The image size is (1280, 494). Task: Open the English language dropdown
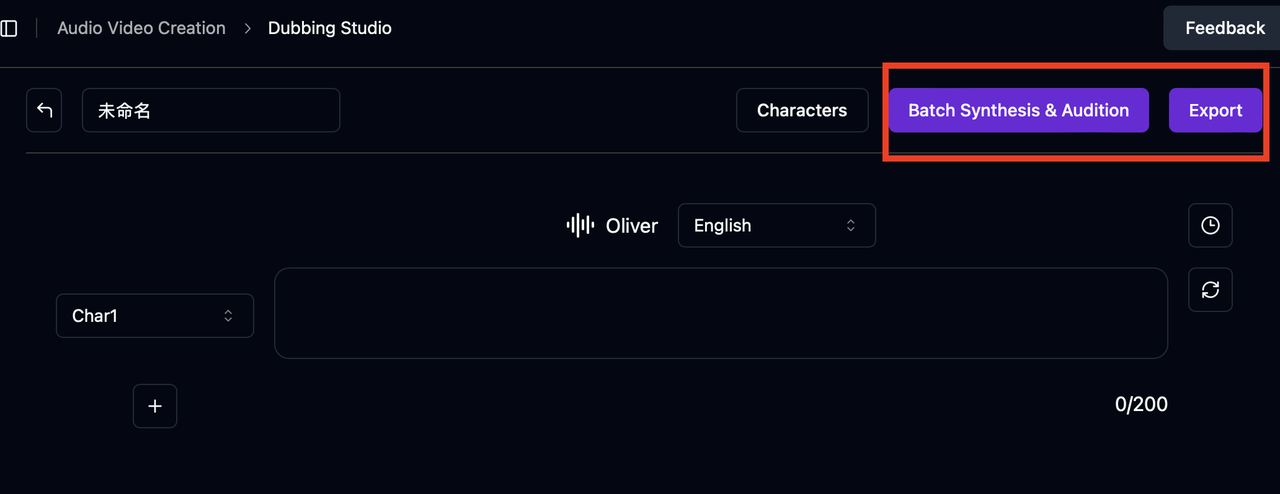pyautogui.click(x=776, y=225)
